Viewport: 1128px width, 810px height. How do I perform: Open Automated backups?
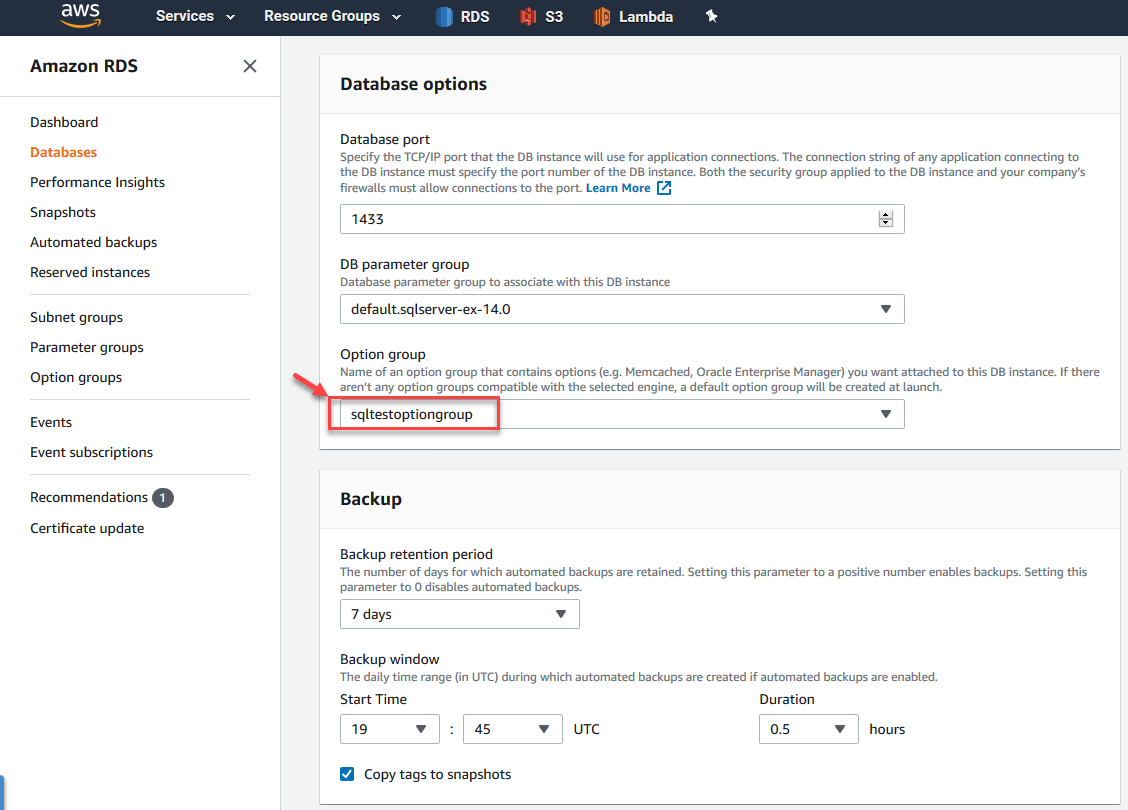click(x=94, y=242)
